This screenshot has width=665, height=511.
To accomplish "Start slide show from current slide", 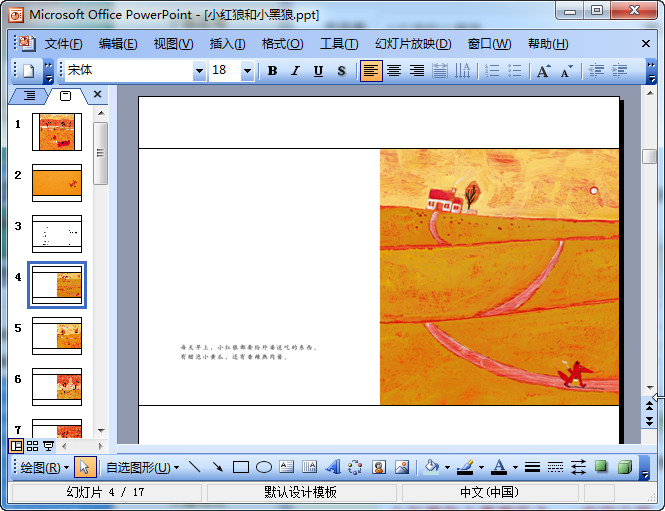I will pyautogui.click(x=48, y=446).
